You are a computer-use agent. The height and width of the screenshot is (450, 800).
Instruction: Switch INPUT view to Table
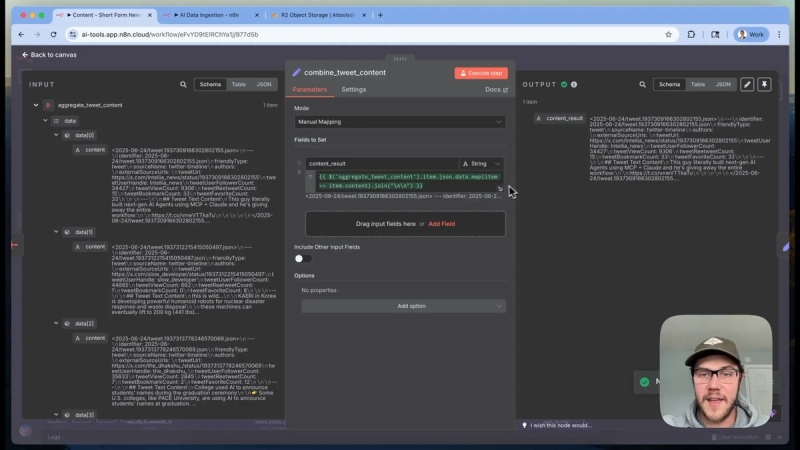pyautogui.click(x=238, y=85)
